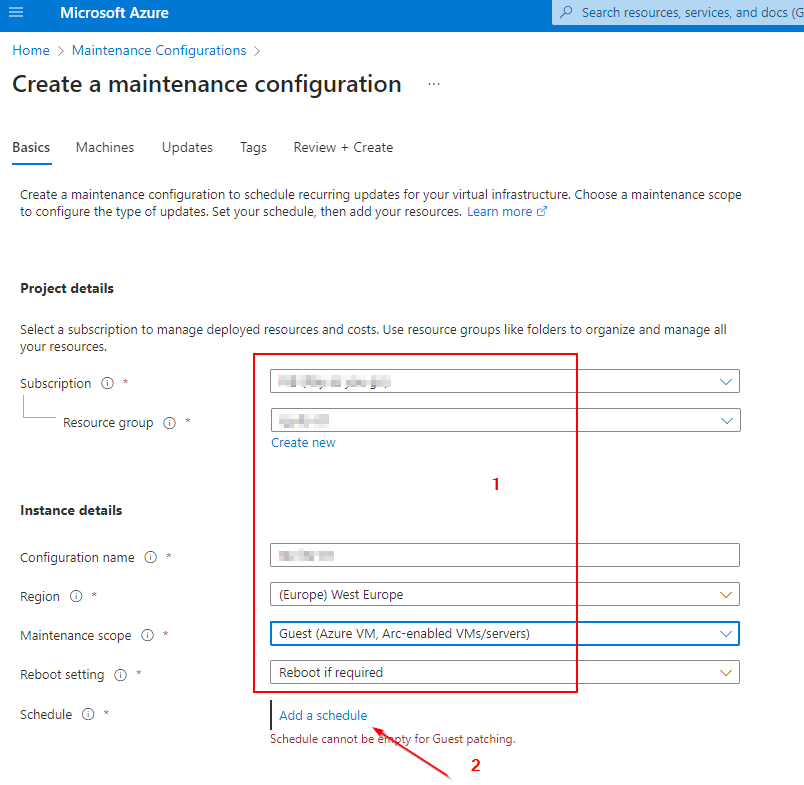Go to Home breadcrumb
Screen dimensions: 804x785
click(x=31, y=50)
